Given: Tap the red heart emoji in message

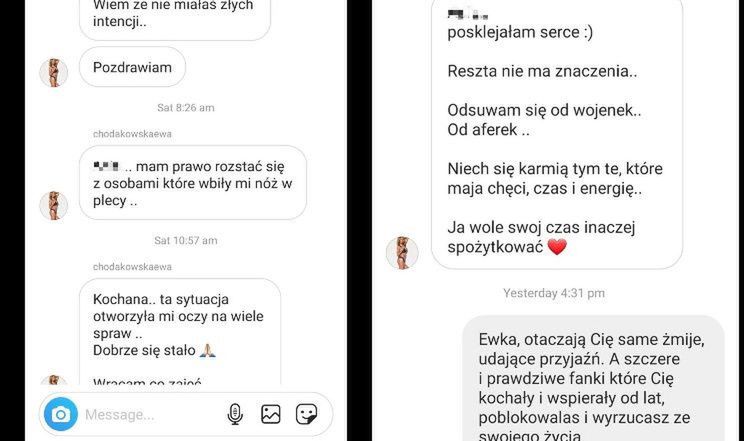Looking at the screenshot, I should (557, 247).
